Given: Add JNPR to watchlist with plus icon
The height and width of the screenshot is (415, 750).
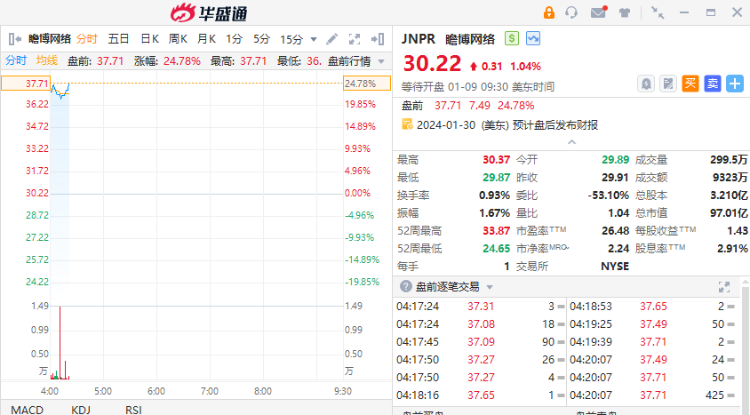Looking at the screenshot, I should (x=734, y=83).
